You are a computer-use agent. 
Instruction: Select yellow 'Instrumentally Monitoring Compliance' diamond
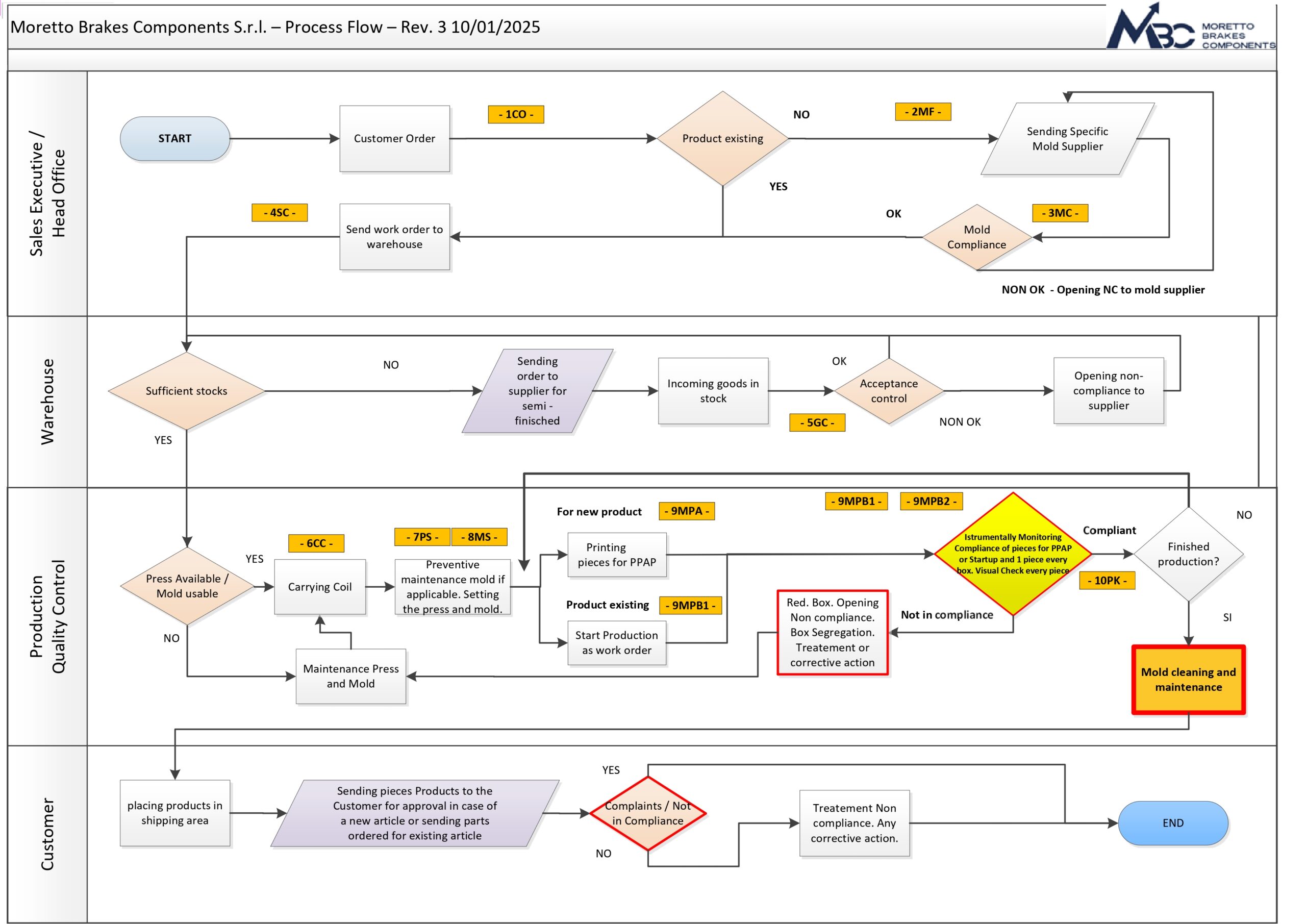[1013, 554]
